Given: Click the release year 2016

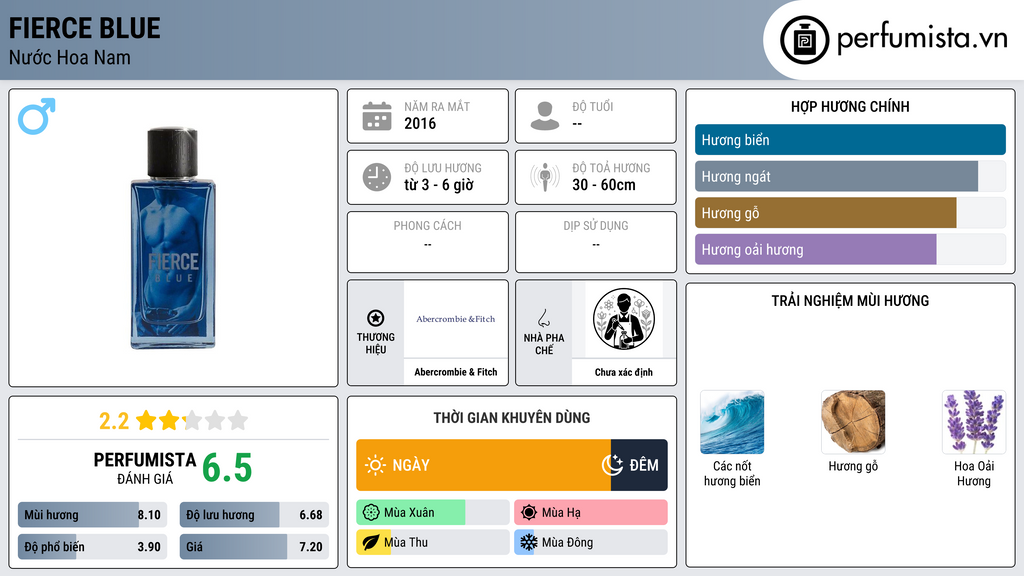Looking at the screenshot, I should pos(420,123).
